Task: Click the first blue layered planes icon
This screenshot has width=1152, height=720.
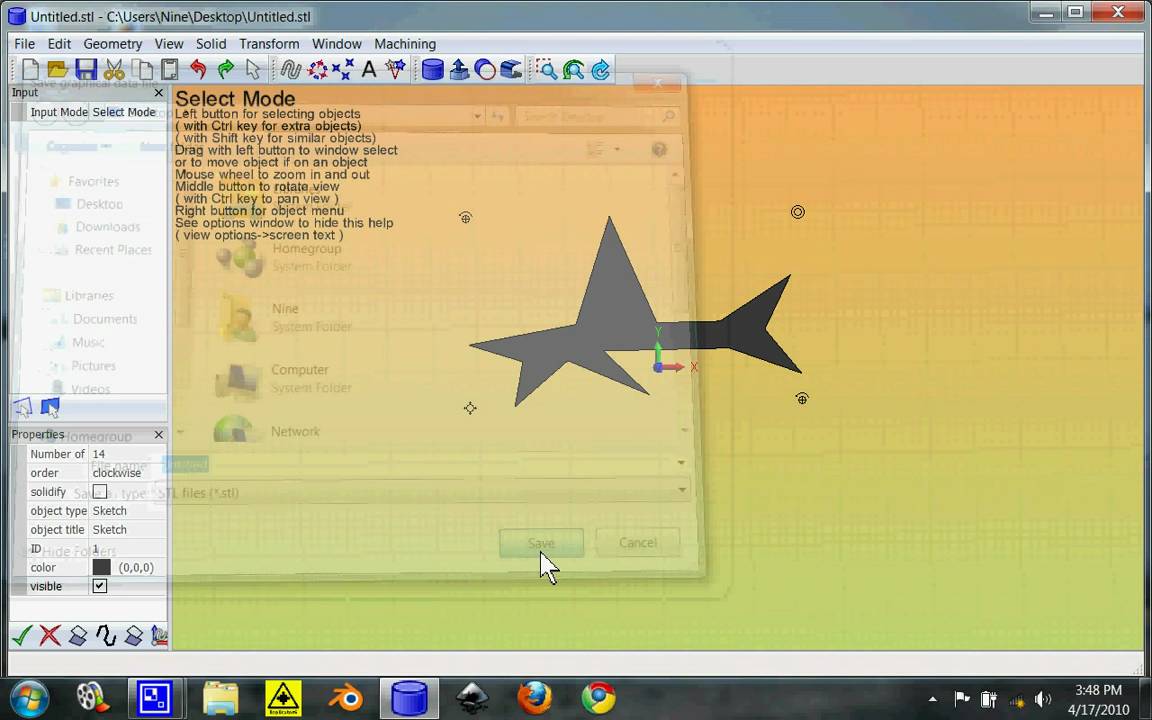Action: click(78, 636)
